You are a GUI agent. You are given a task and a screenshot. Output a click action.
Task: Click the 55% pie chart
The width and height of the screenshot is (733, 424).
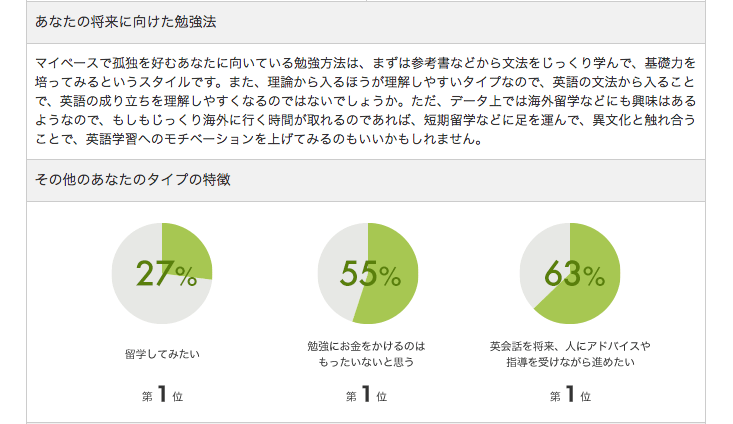pos(368,273)
